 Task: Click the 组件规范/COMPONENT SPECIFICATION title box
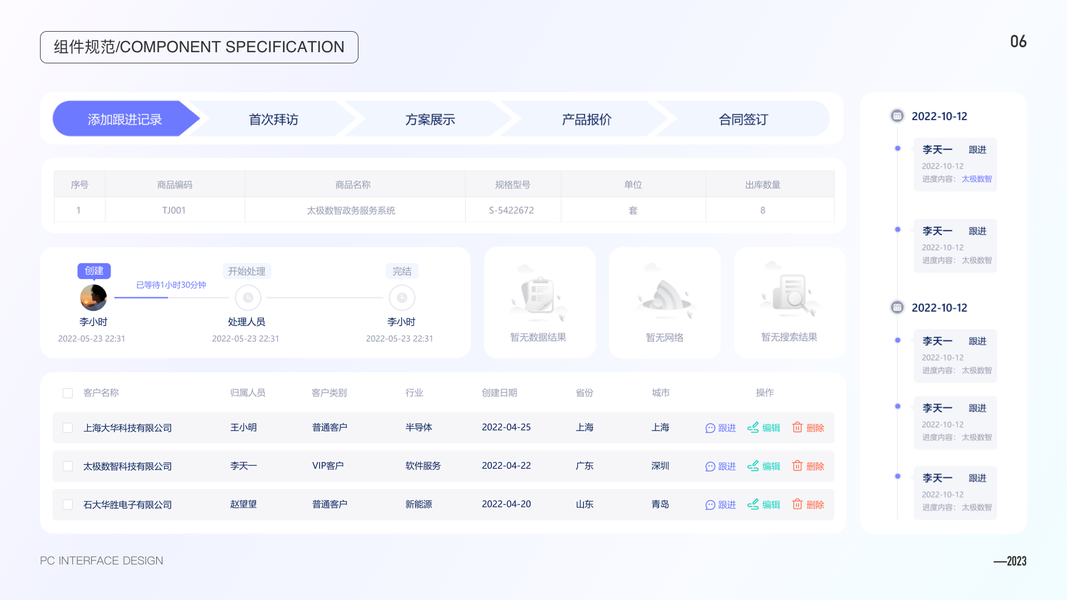coord(199,47)
